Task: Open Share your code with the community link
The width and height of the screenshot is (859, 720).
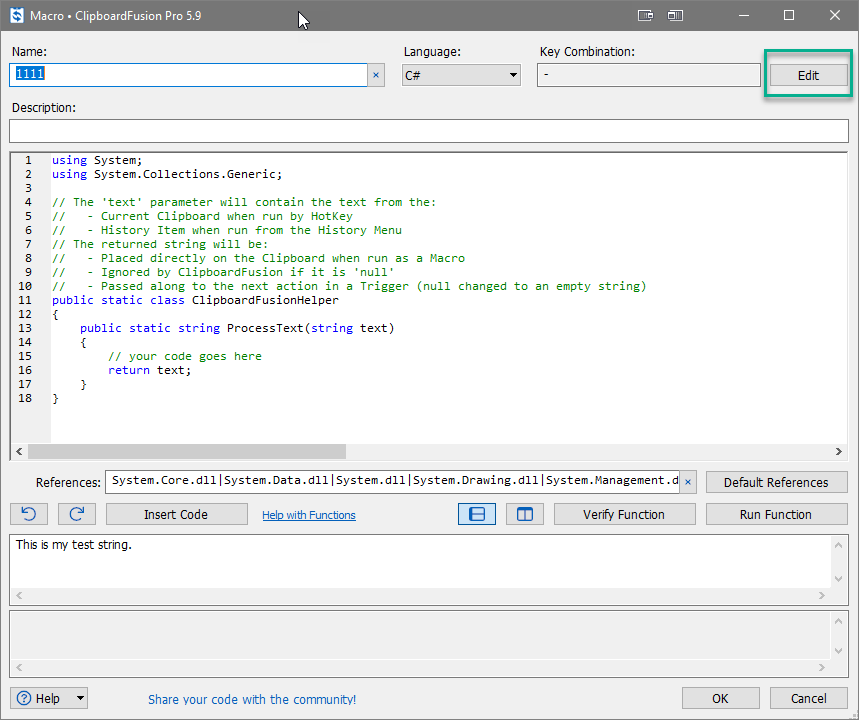Action: pos(252,699)
